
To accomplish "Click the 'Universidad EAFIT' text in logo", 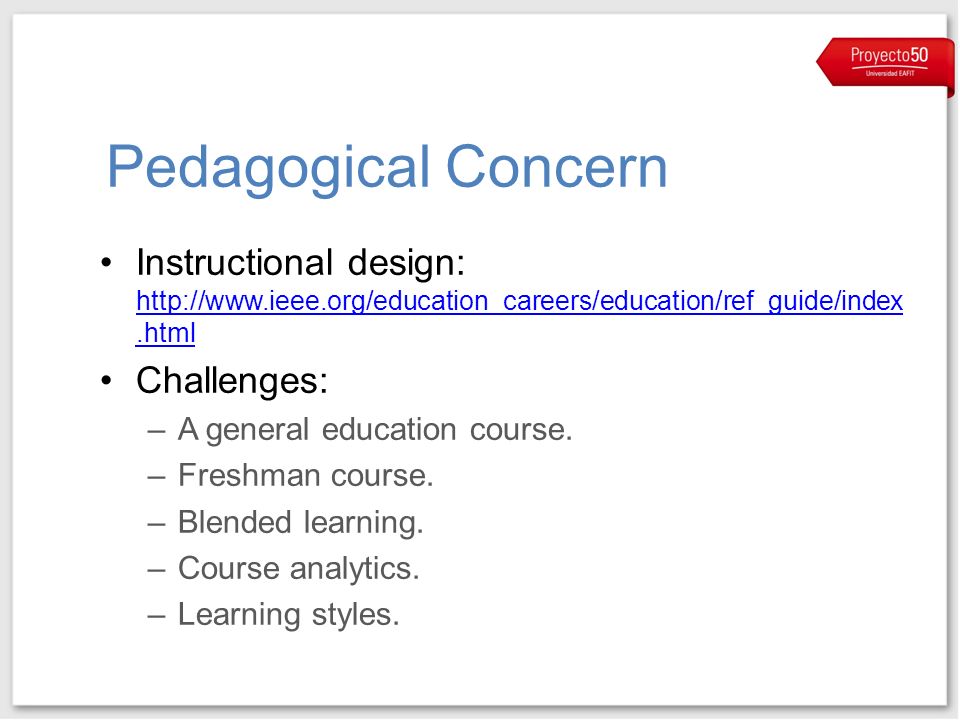I will click(x=890, y=73).
